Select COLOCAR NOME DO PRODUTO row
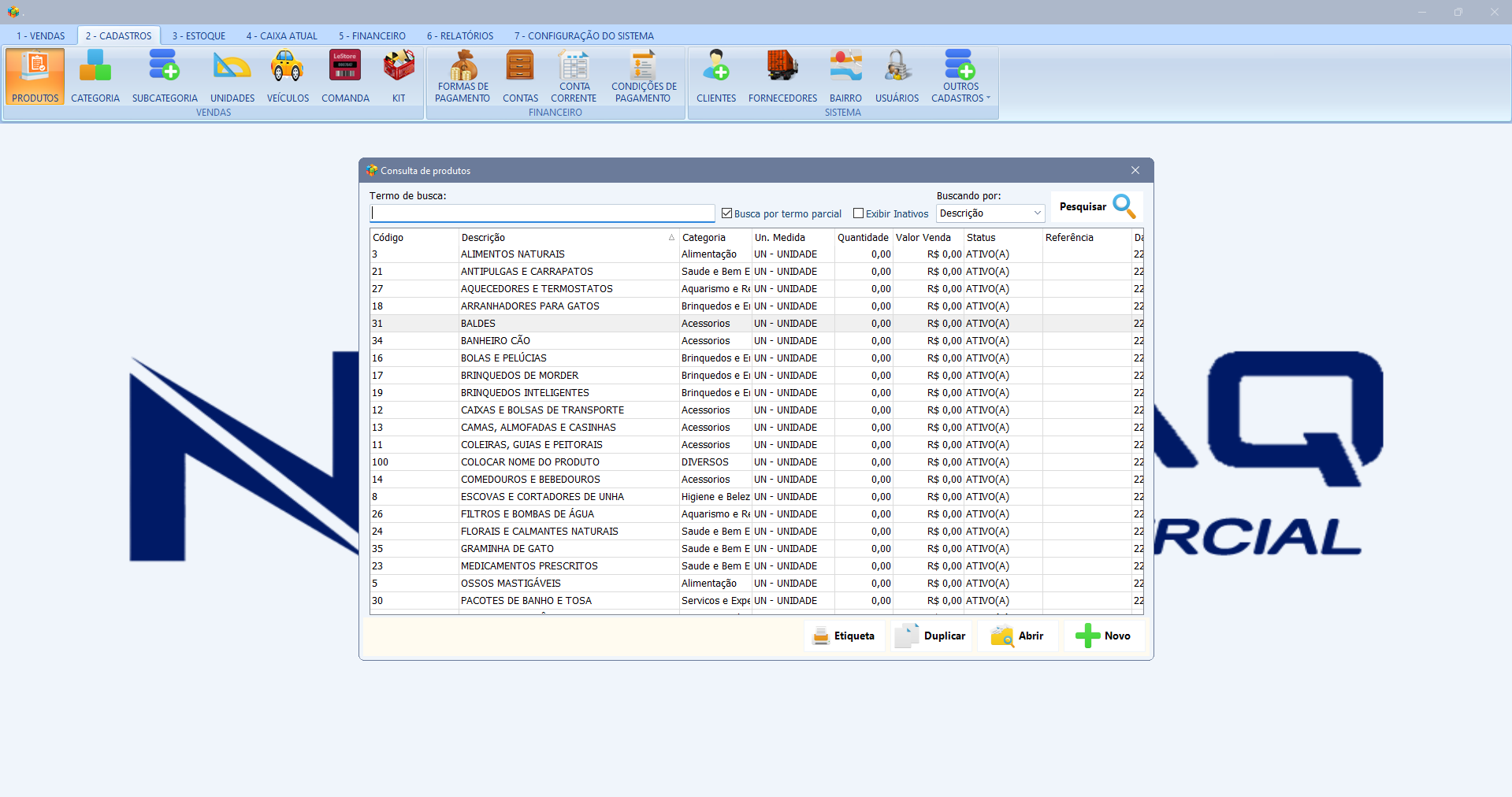Image resolution: width=1512 pixels, height=797 pixels. [x=756, y=462]
